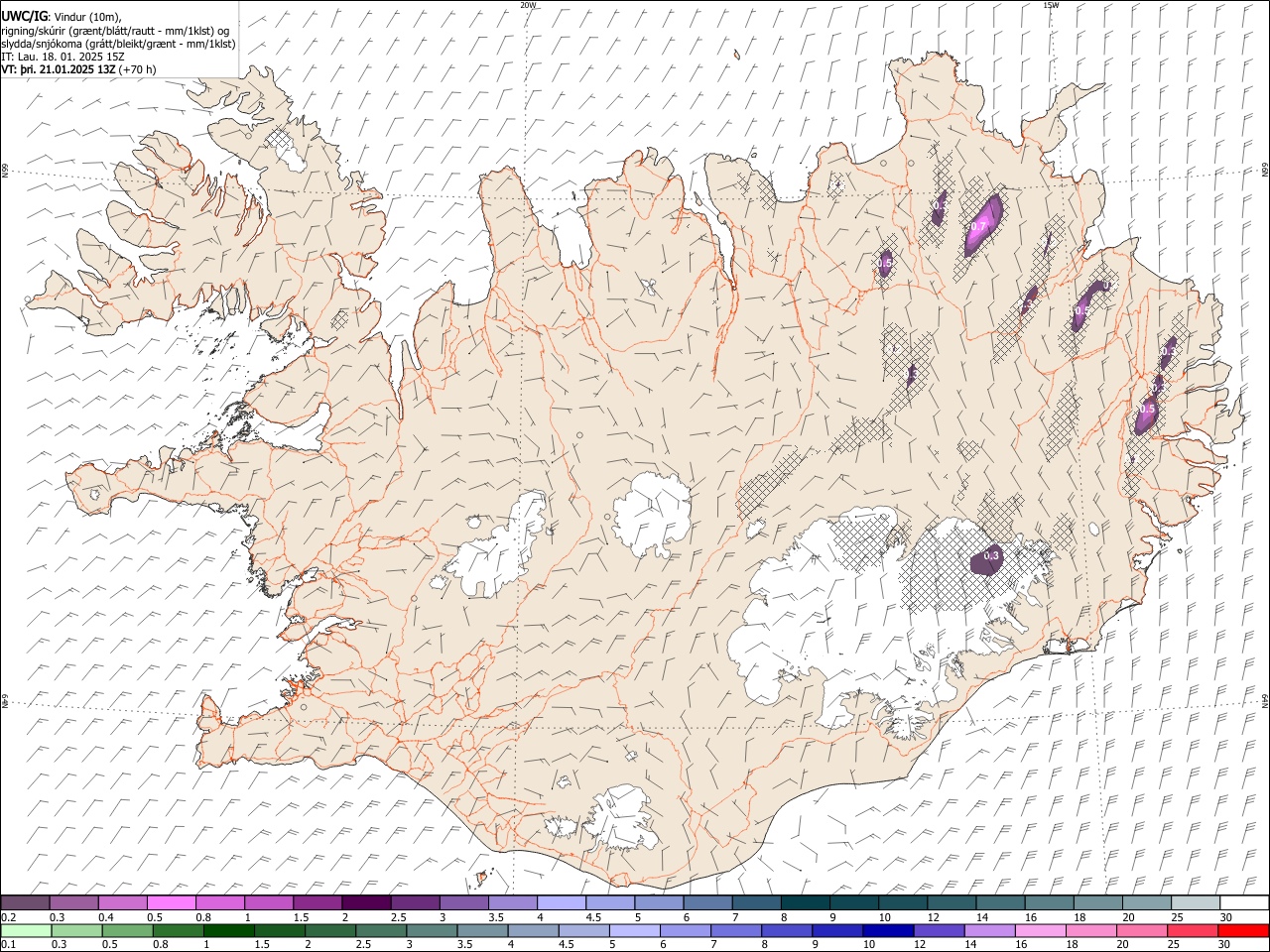
Task: Select the pale green 0.1 swatch in bottom row
Action: [26, 930]
